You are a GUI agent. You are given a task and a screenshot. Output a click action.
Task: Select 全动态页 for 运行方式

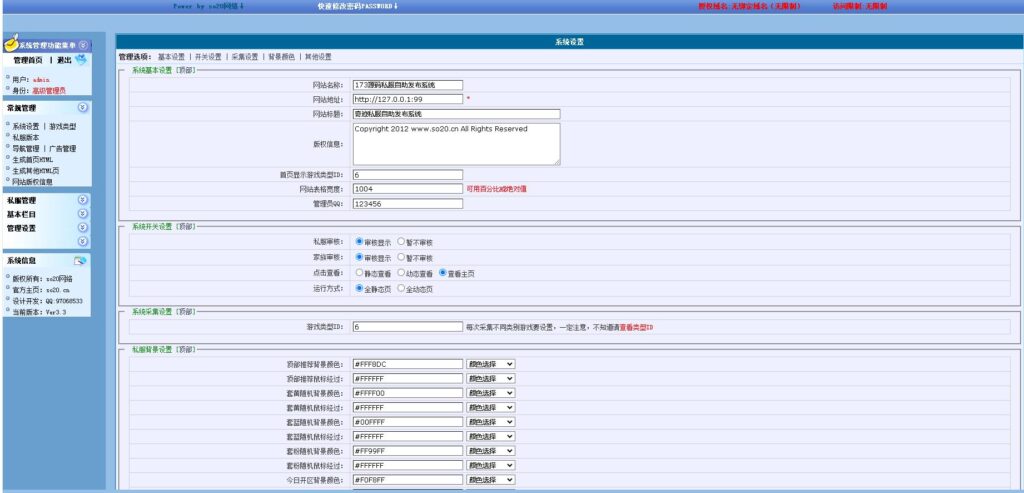401,288
